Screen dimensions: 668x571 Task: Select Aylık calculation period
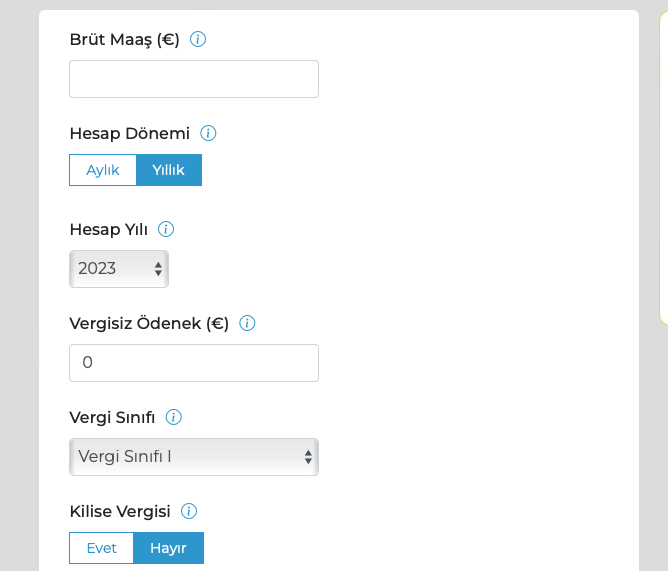pos(103,170)
